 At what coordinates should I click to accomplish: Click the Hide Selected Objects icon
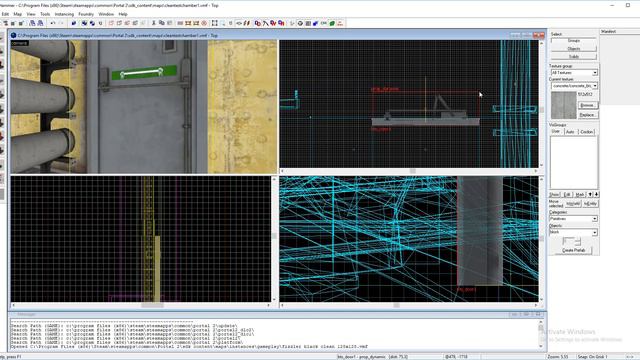tap(111, 23)
